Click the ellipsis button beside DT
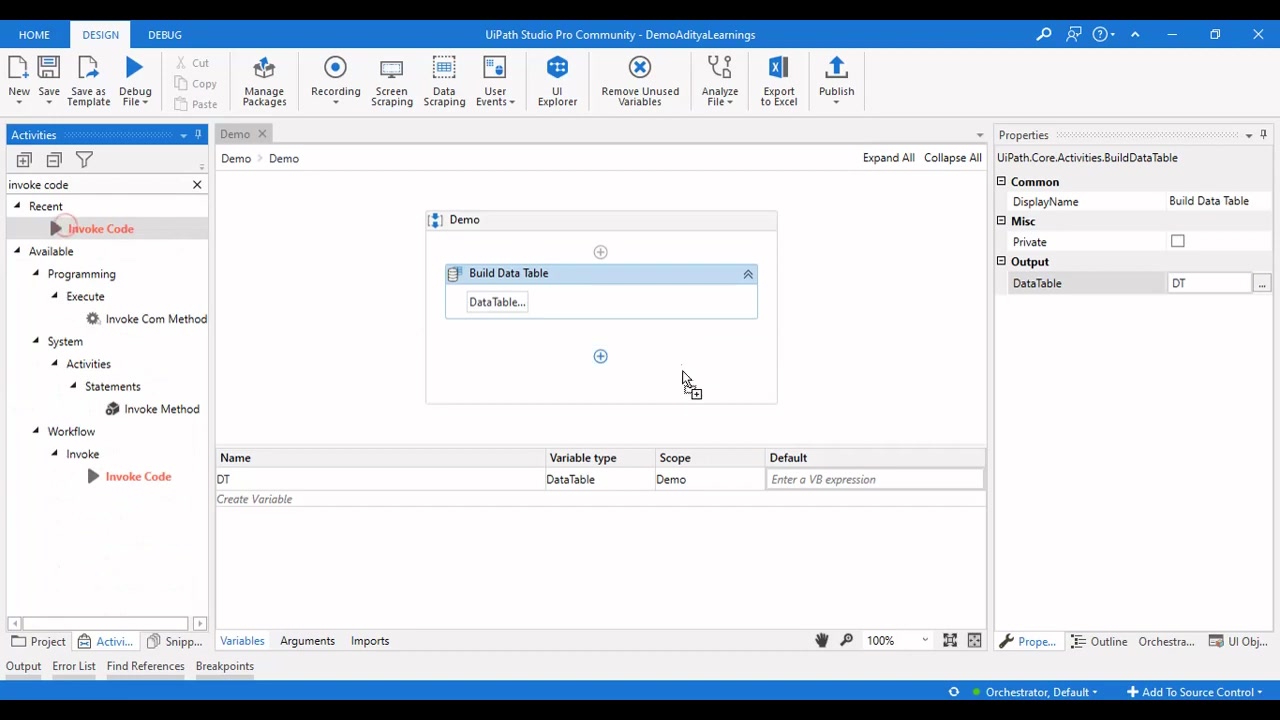Screen dimensions: 1280x720 [x=1262, y=284]
